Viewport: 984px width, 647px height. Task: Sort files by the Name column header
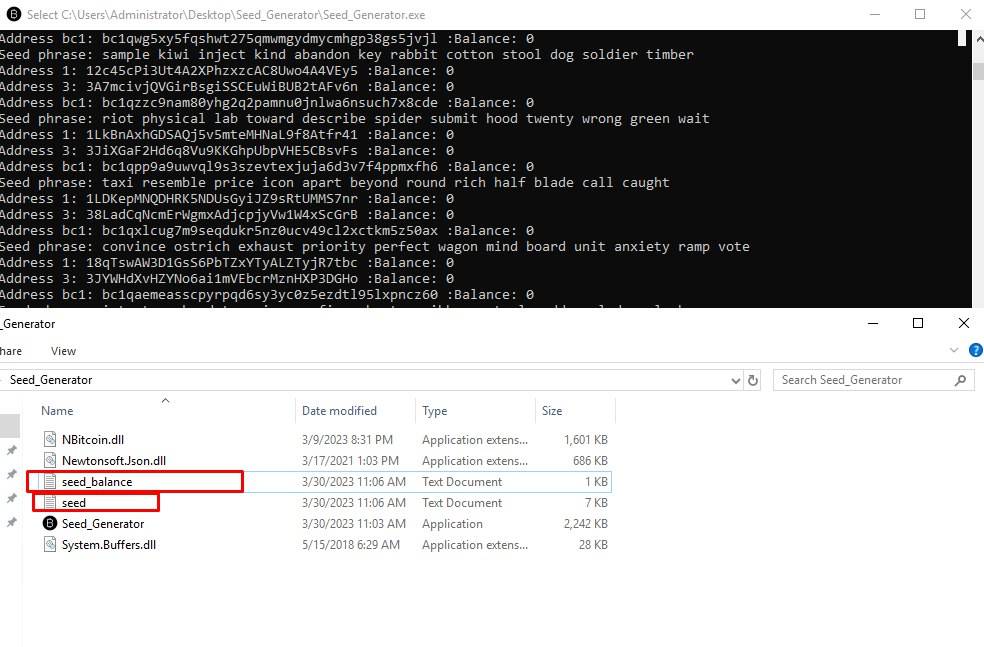[57, 410]
